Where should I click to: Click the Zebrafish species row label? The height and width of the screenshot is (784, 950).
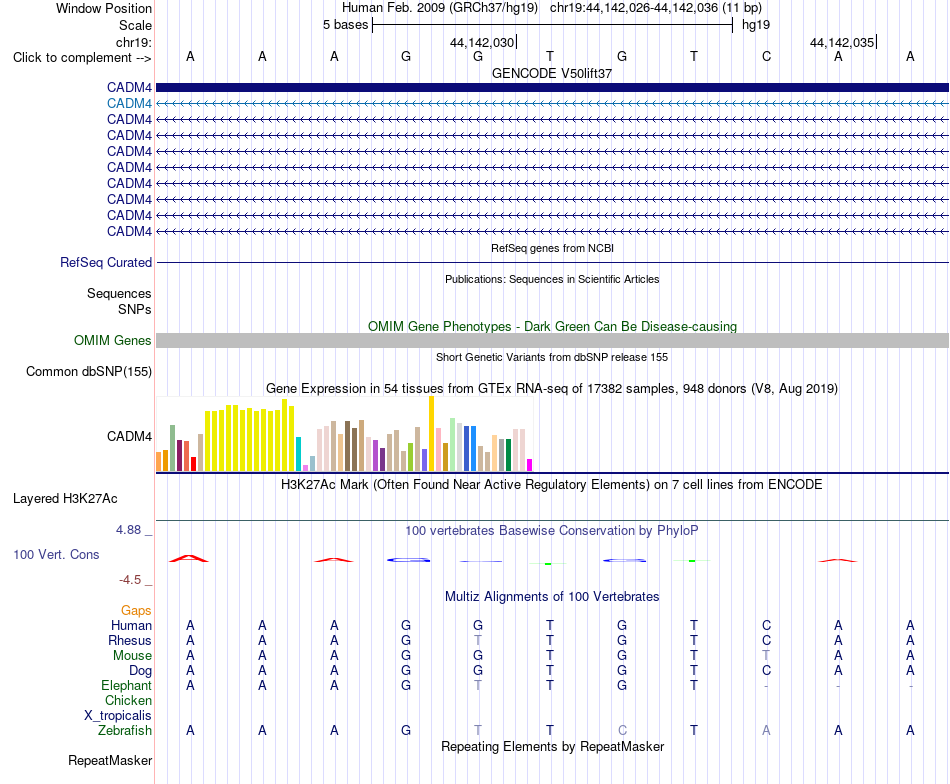(125, 731)
